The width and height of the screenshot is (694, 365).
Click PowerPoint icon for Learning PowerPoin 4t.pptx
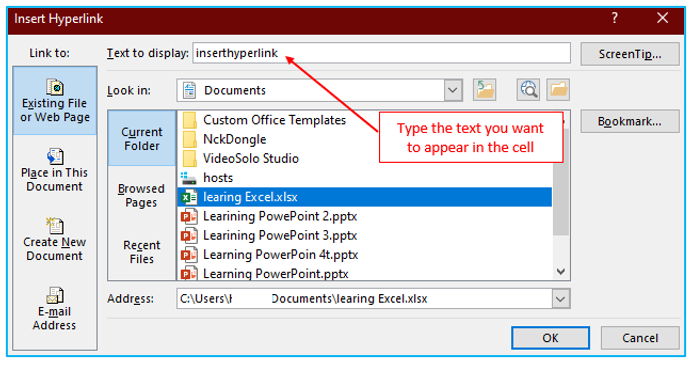point(189,255)
